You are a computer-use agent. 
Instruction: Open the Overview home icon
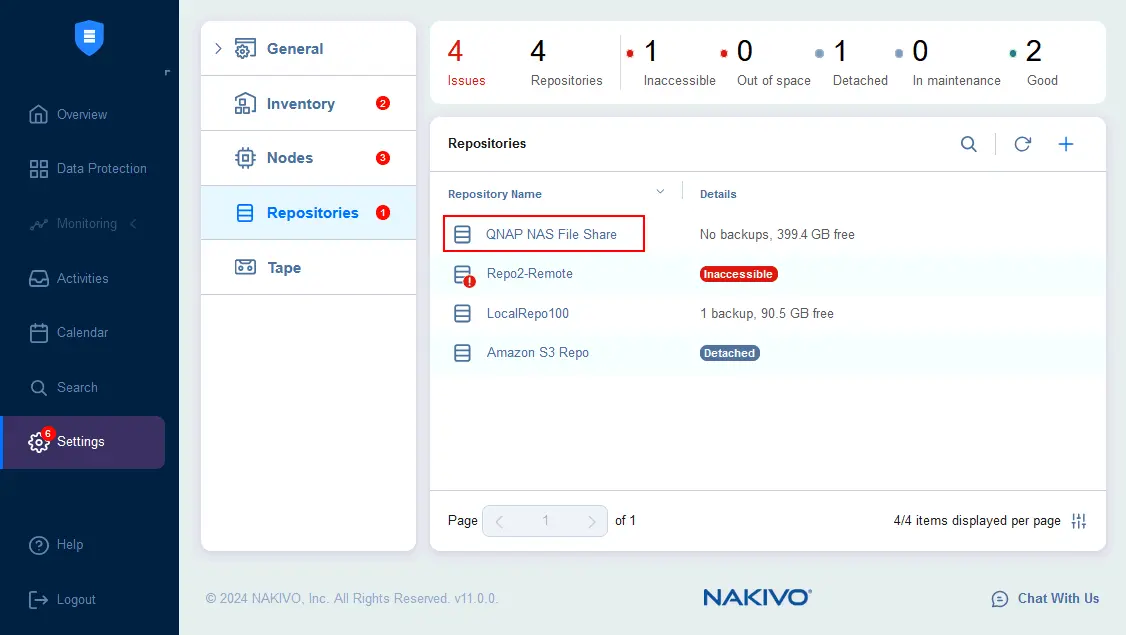[39, 114]
